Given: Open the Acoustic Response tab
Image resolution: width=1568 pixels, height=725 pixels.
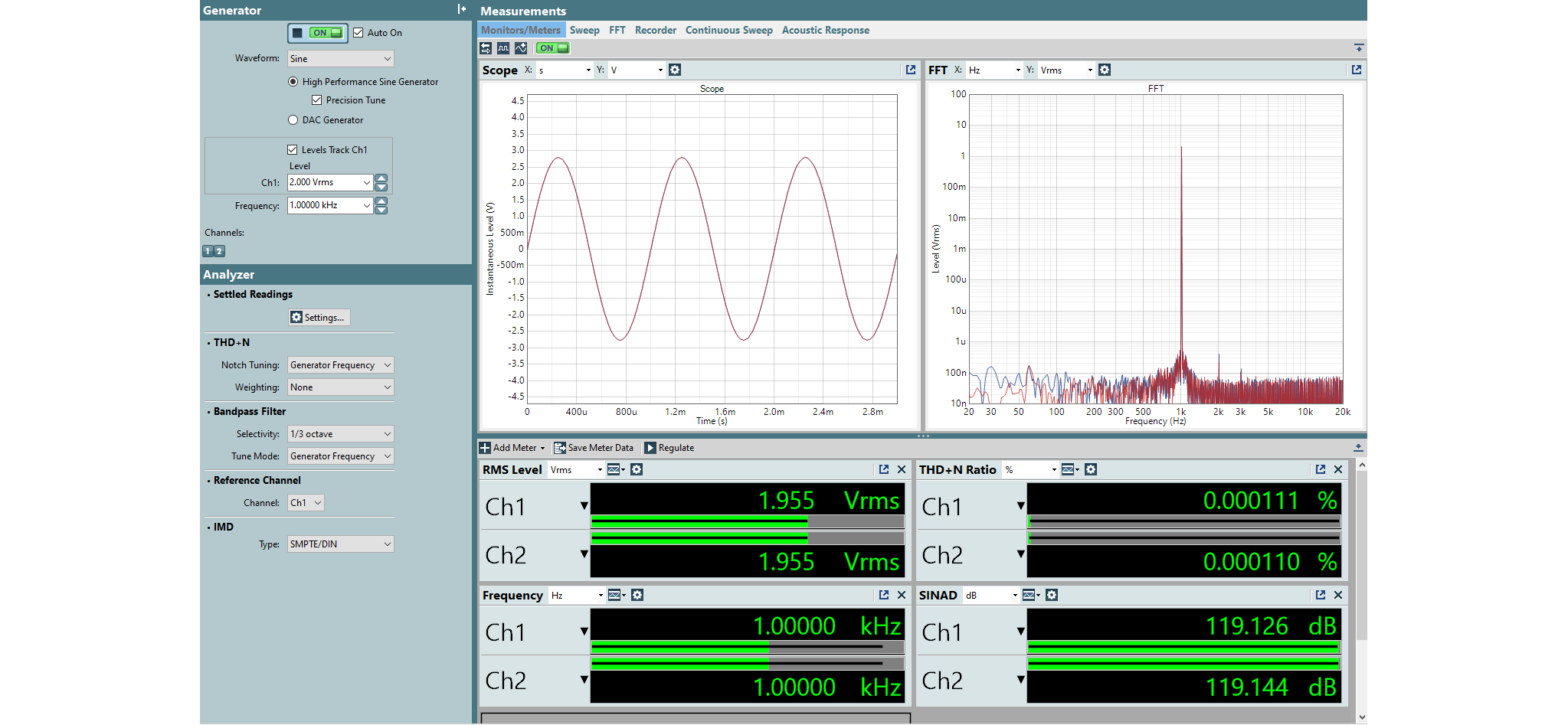Looking at the screenshot, I should 825,31.
